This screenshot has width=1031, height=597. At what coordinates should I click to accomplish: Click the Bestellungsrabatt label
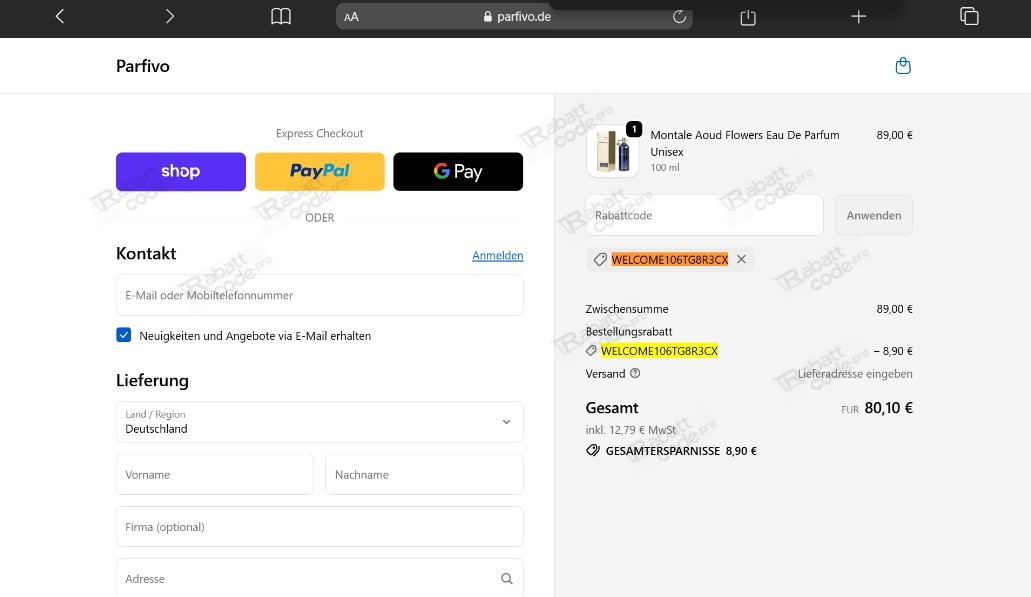point(629,331)
